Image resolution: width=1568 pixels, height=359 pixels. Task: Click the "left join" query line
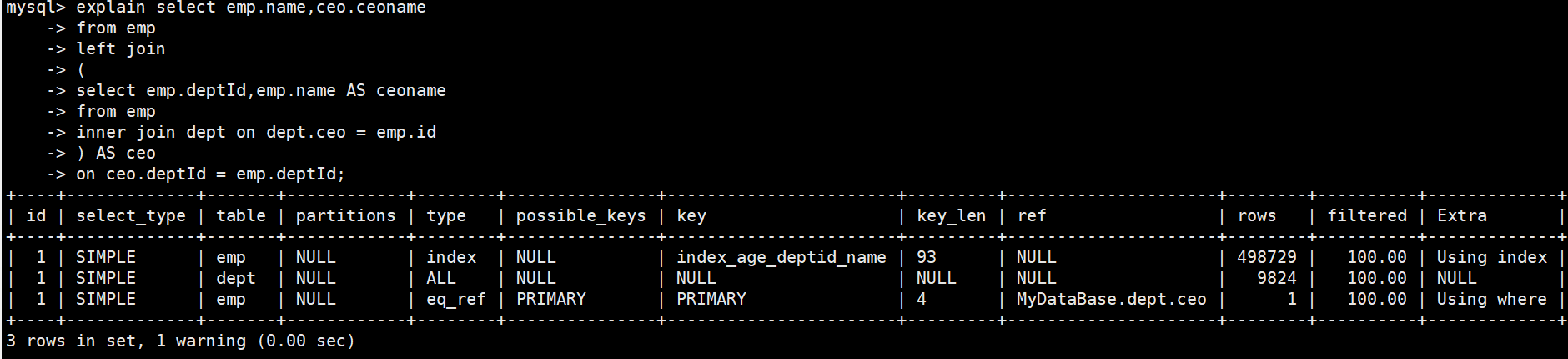121,49
